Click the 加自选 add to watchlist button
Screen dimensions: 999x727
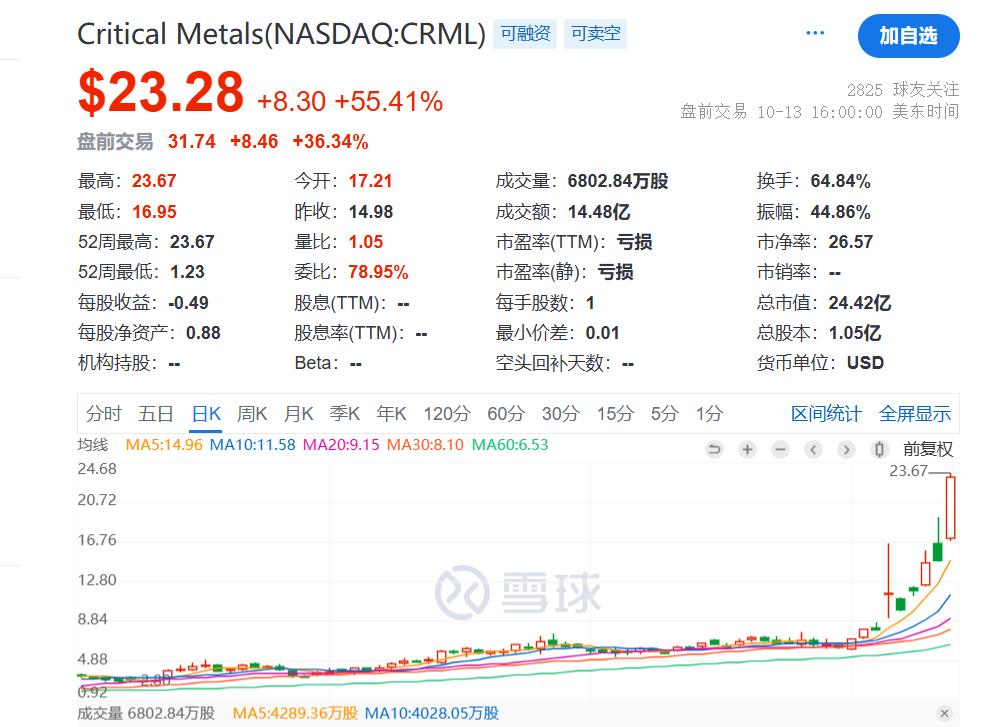pos(909,36)
